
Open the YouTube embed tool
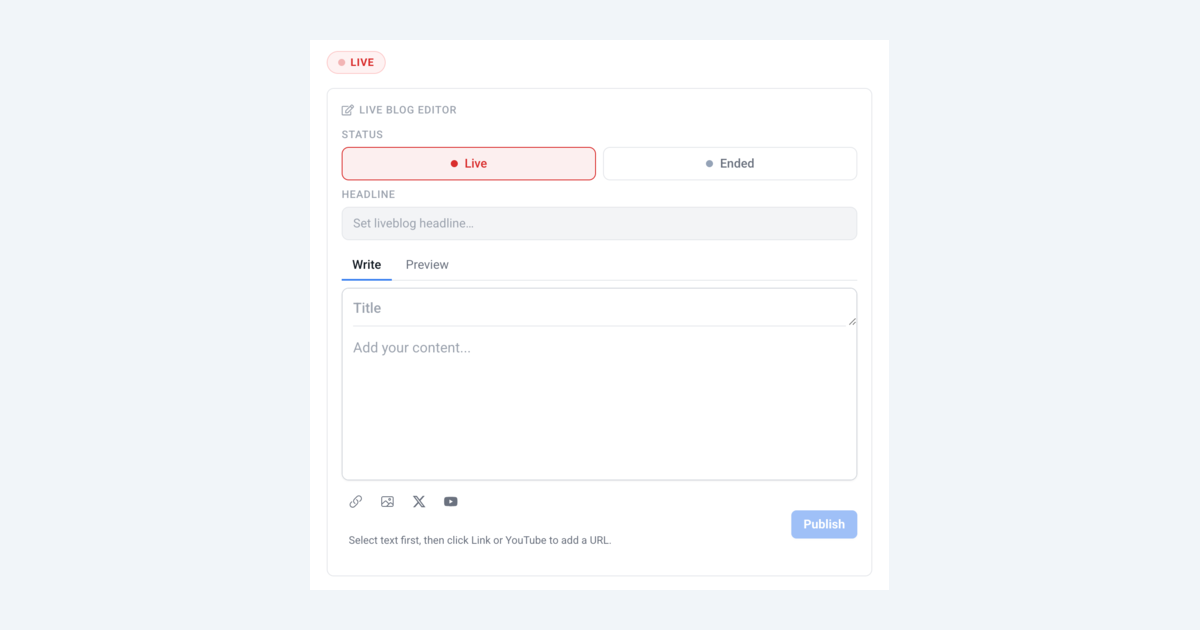(x=451, y=501)
